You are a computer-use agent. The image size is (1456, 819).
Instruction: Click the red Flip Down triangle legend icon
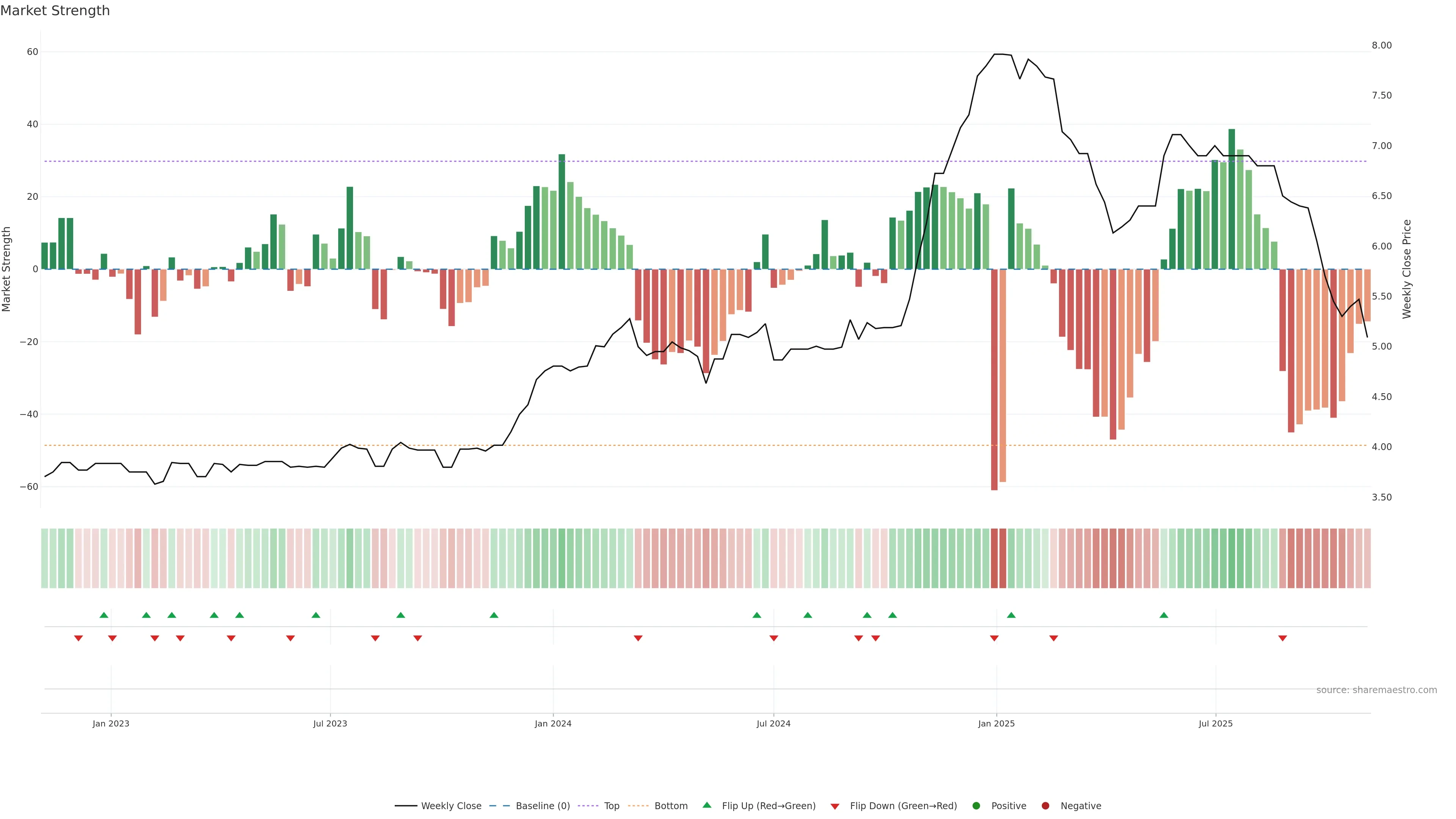[835, 806]
